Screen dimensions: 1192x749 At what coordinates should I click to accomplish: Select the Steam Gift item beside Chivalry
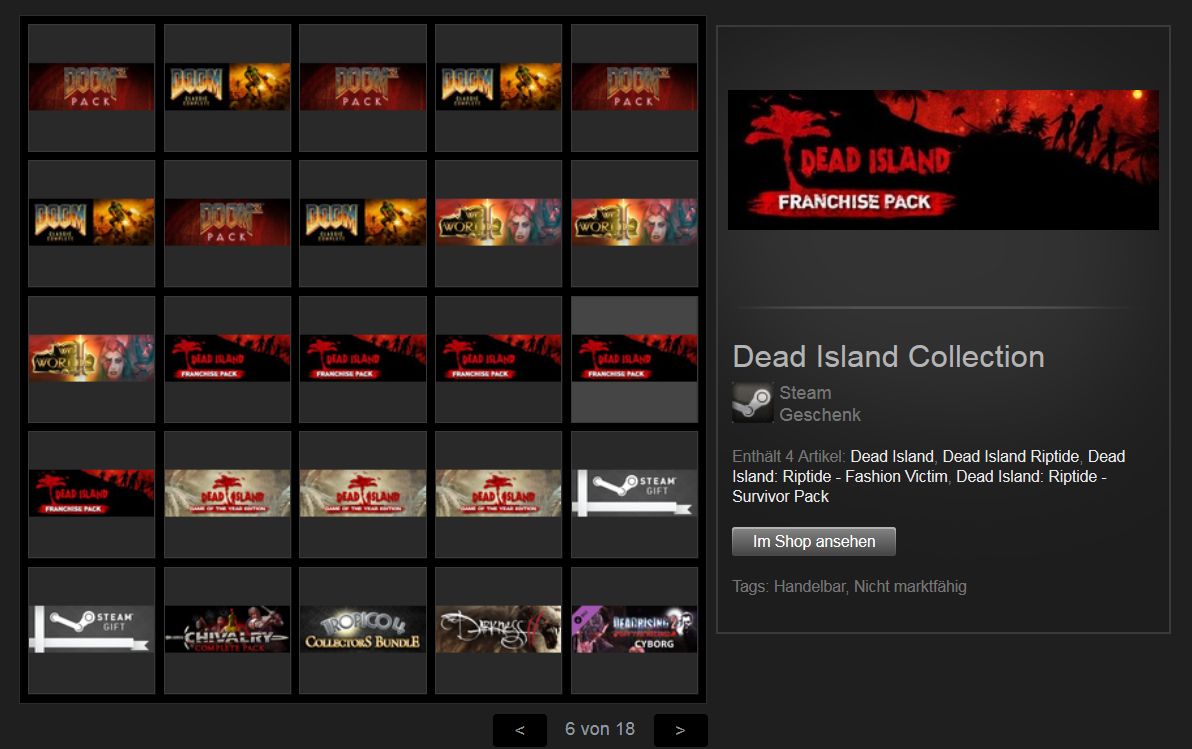coord(91,630)
